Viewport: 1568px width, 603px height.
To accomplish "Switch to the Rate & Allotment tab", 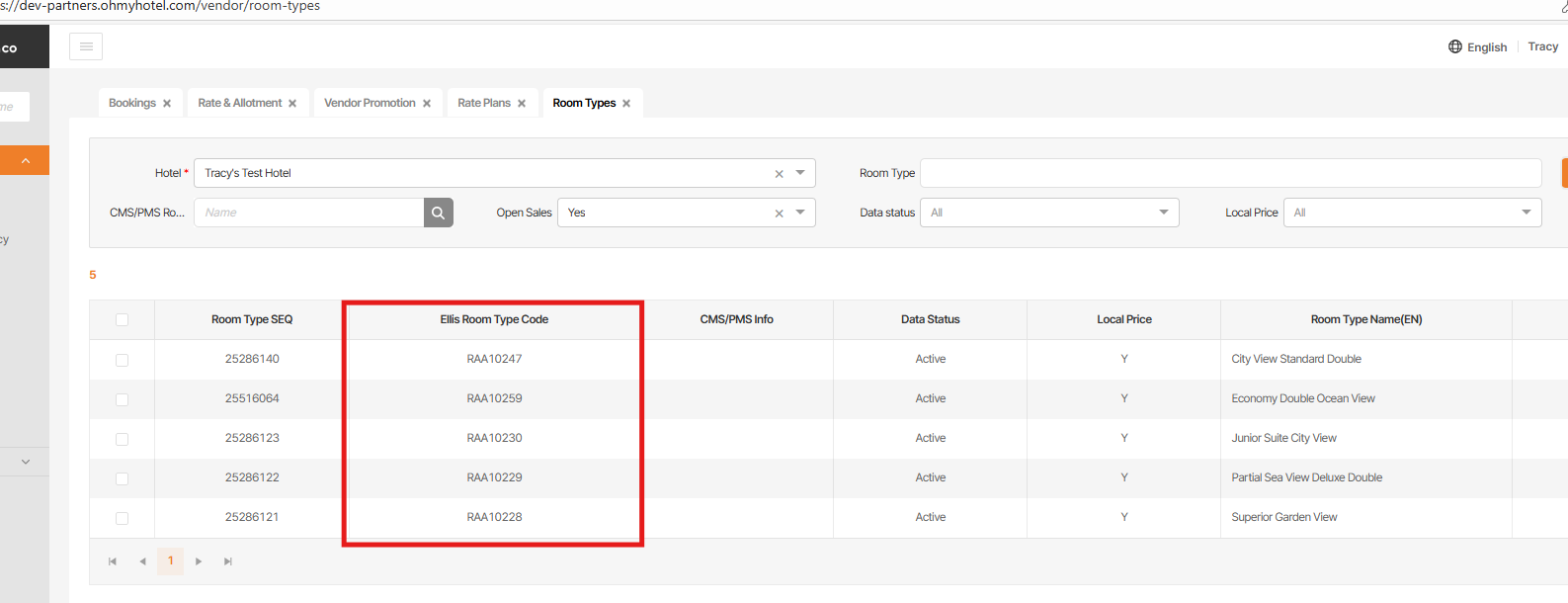I will tap(239, 103).
